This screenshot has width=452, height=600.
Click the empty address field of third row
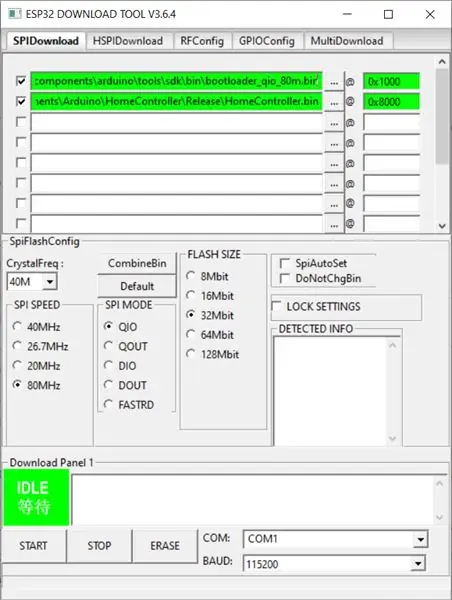[391, 122]
